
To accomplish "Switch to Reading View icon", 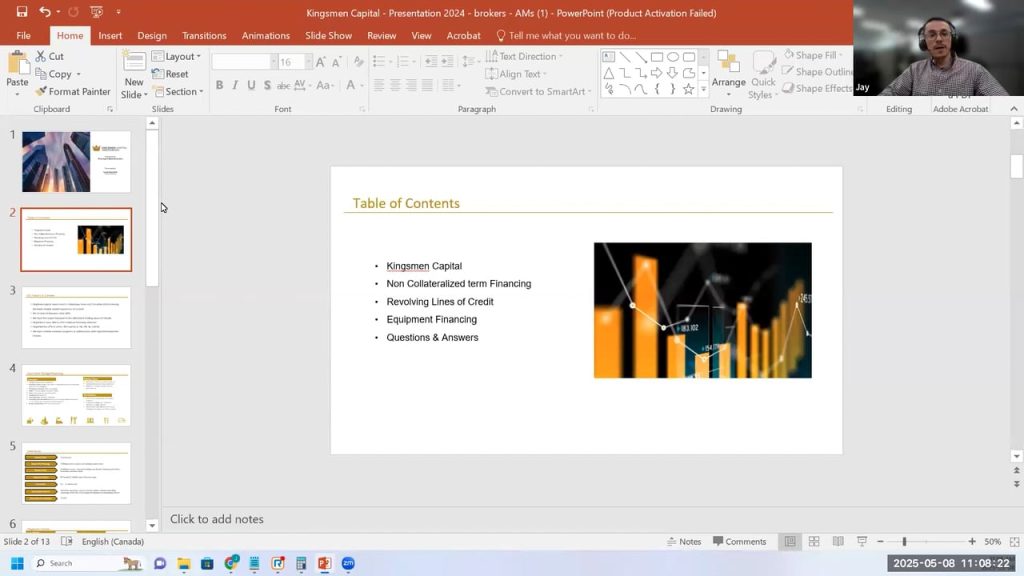I will [838, 541].
